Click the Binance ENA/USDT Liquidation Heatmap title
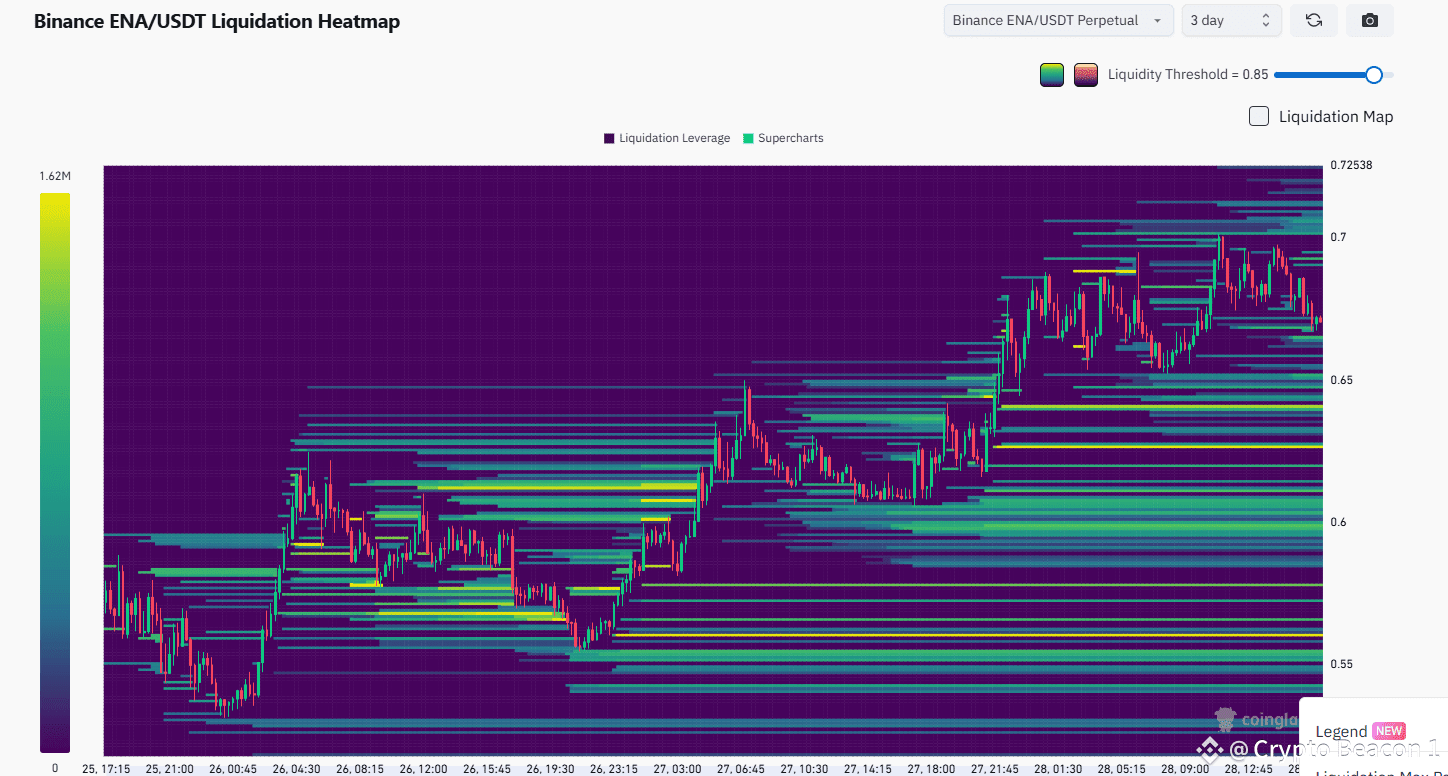Image resolution: width=1448 pixels, height=776 pixels. pos(217,21)
